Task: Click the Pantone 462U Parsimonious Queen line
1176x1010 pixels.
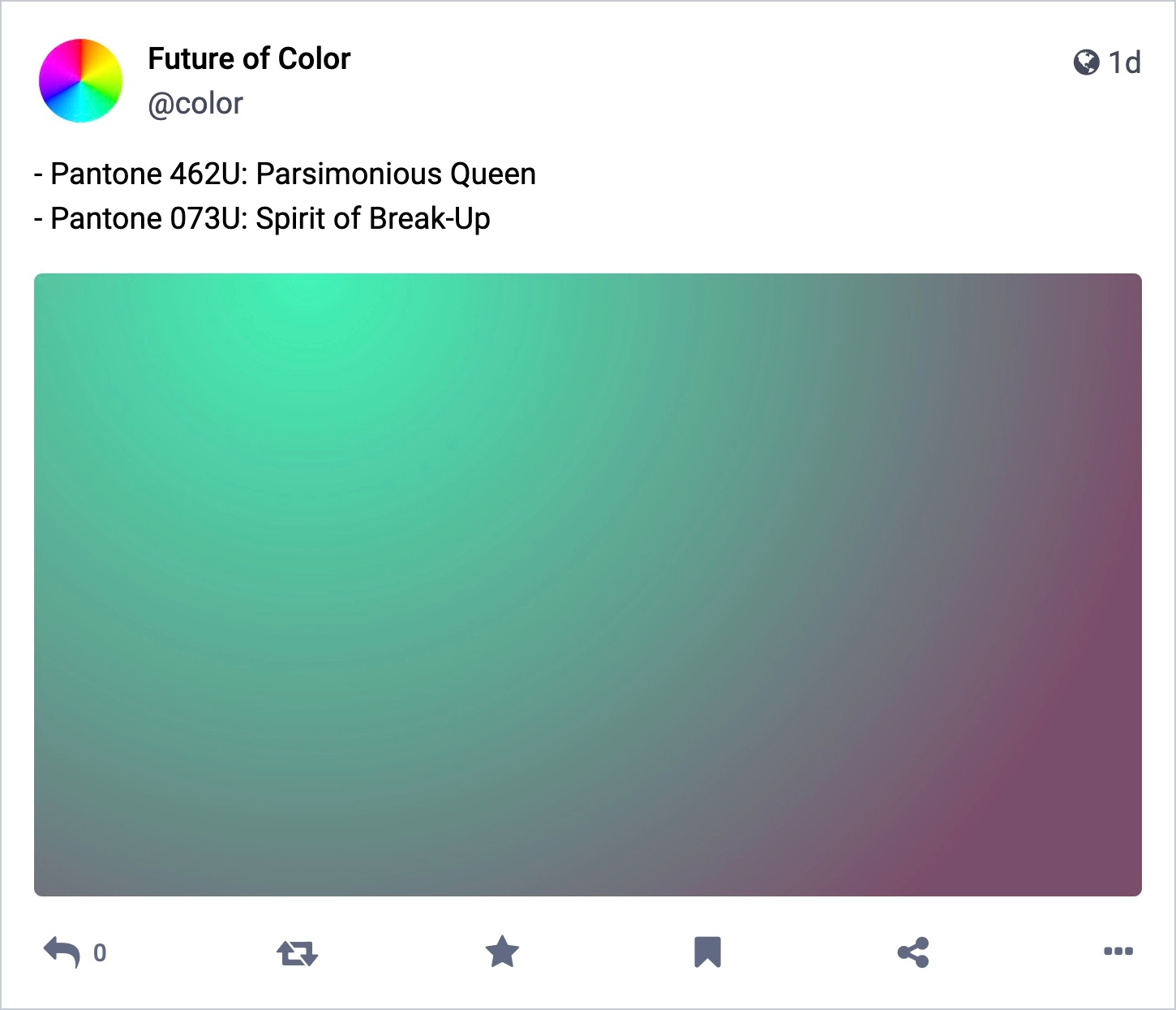Action: 285,174
